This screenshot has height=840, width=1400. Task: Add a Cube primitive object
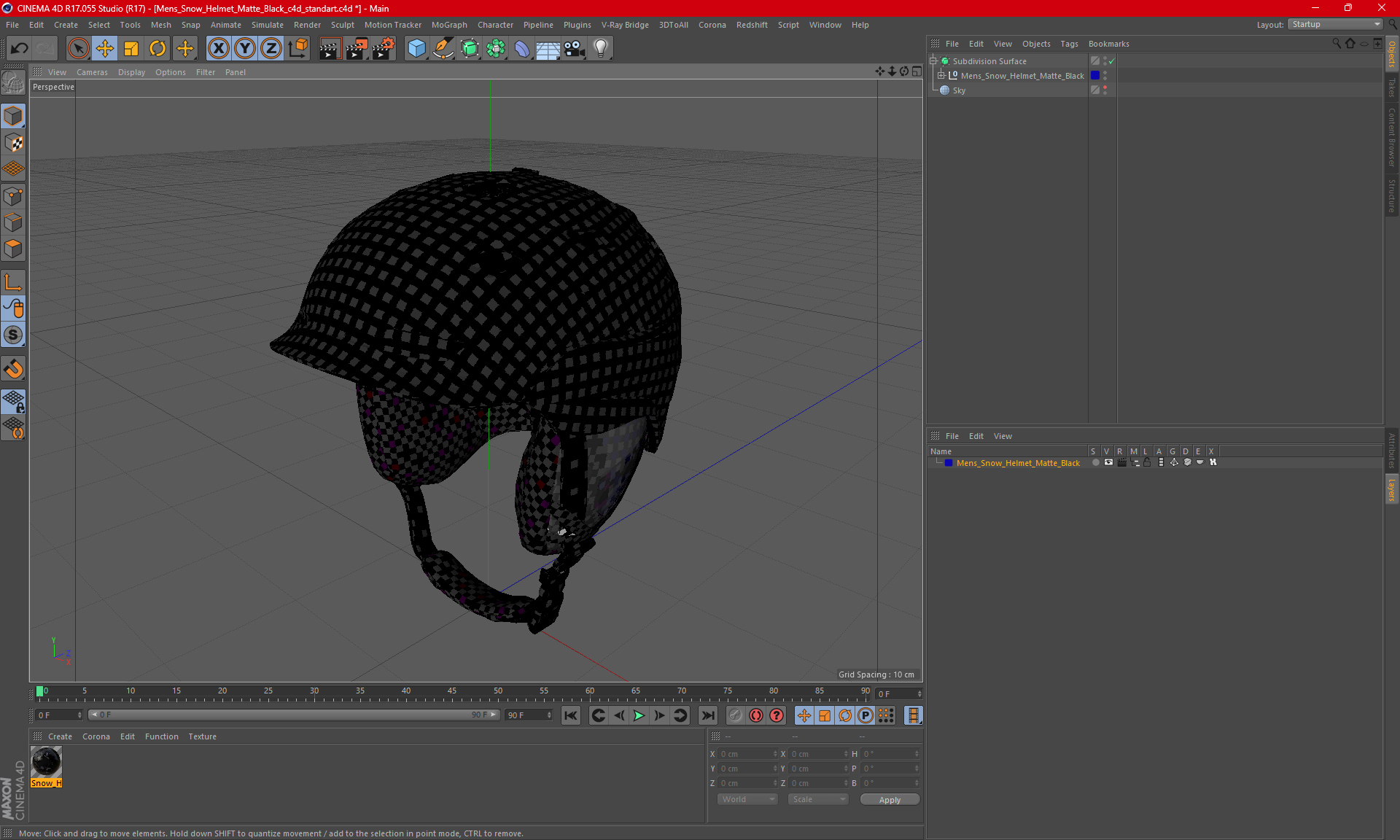pyautogui.click(x=416, y=49)
